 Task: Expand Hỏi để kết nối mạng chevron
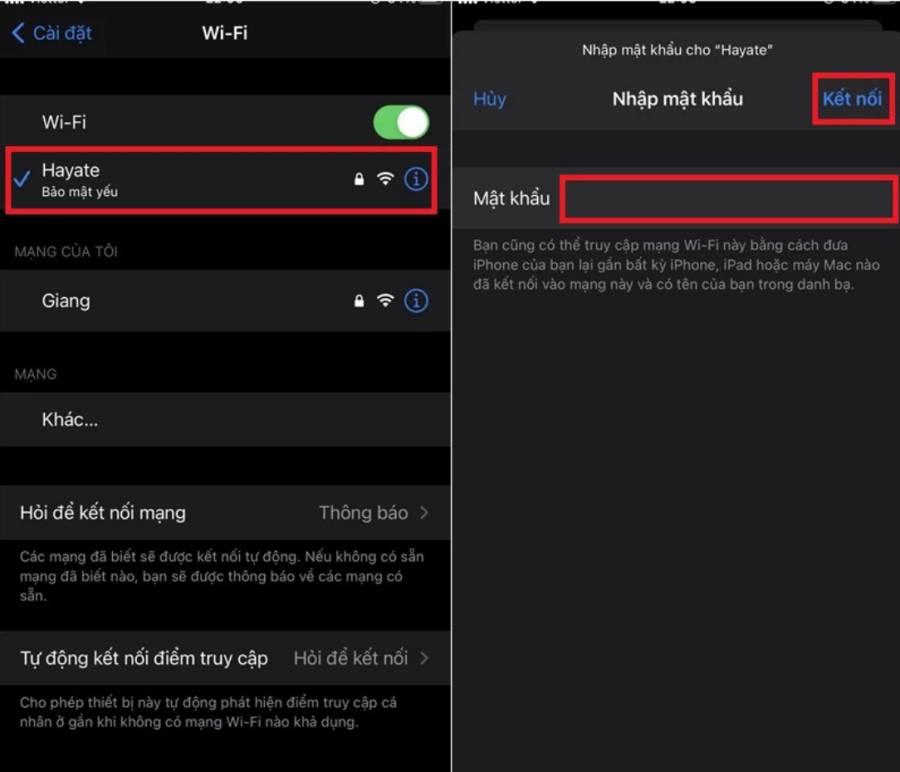[x=424, y=513]
